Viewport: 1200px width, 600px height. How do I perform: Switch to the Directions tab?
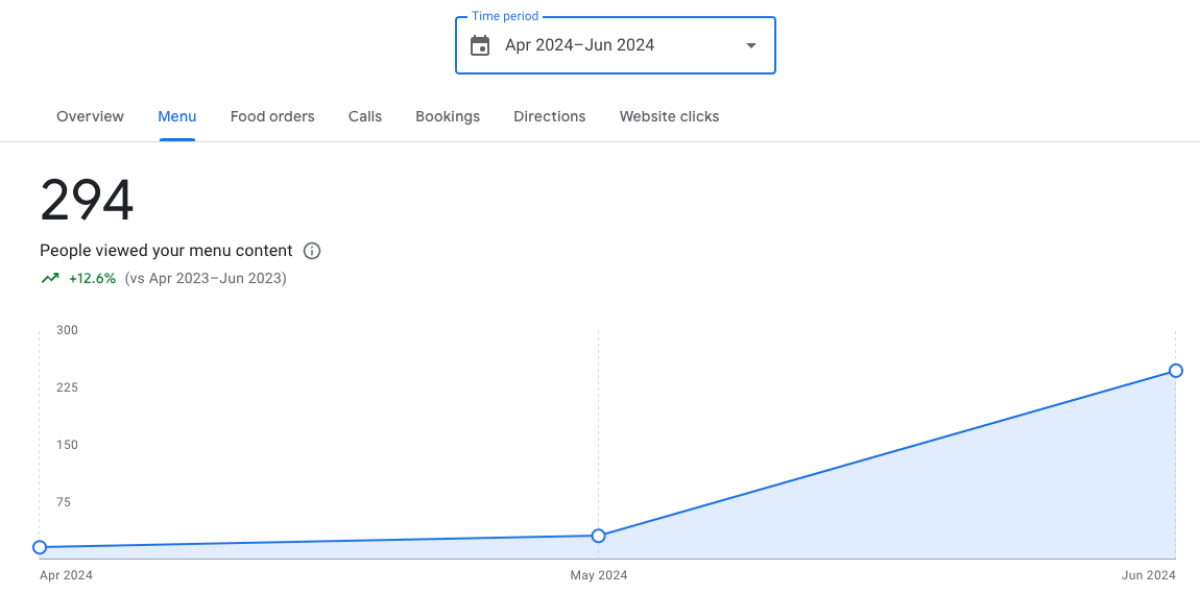click(x=549, y=116)
